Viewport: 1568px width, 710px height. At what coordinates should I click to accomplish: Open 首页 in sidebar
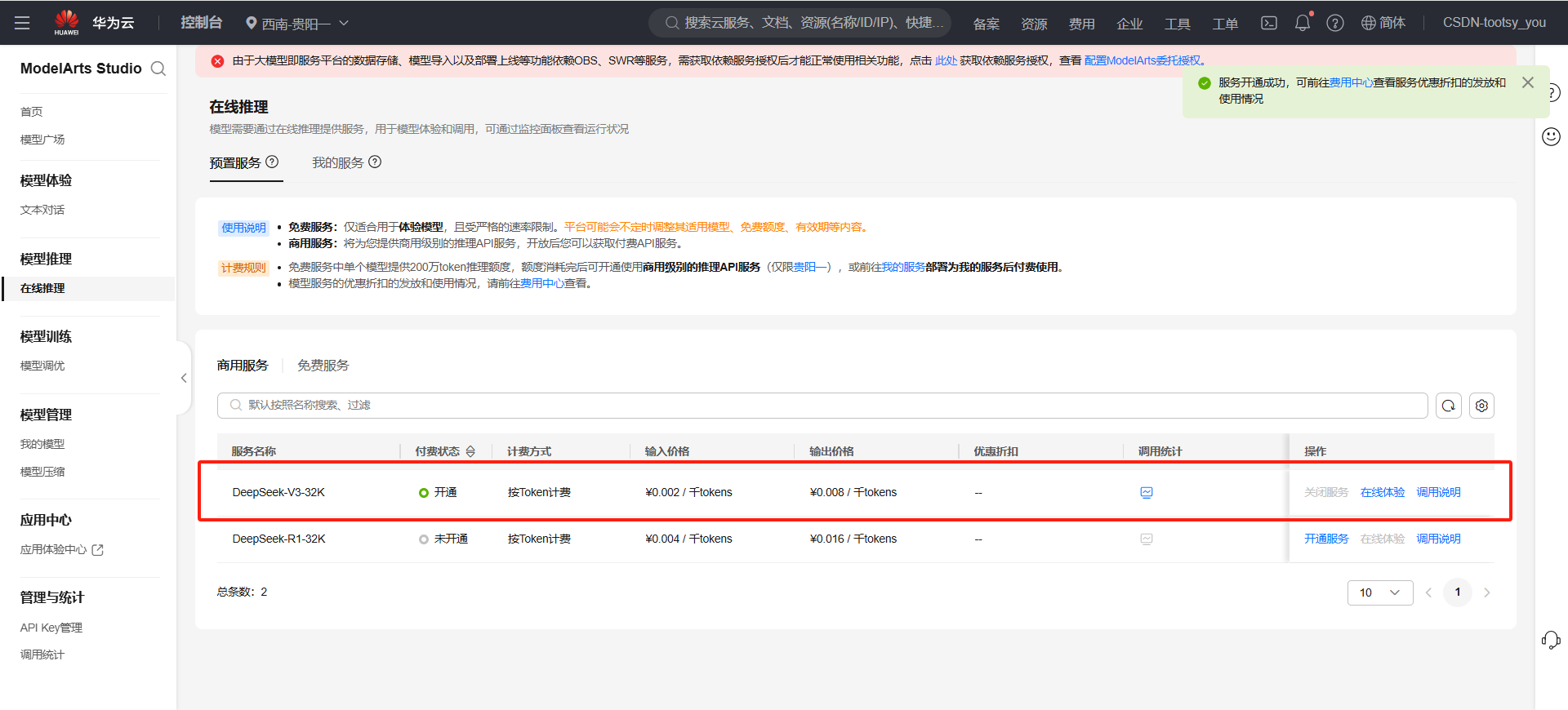point(32,112)
